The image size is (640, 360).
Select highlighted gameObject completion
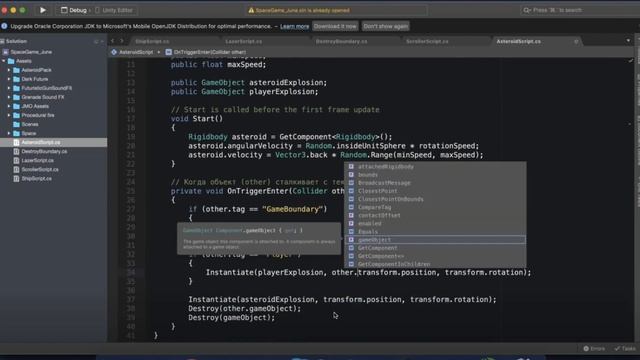(x=435, y=240)
